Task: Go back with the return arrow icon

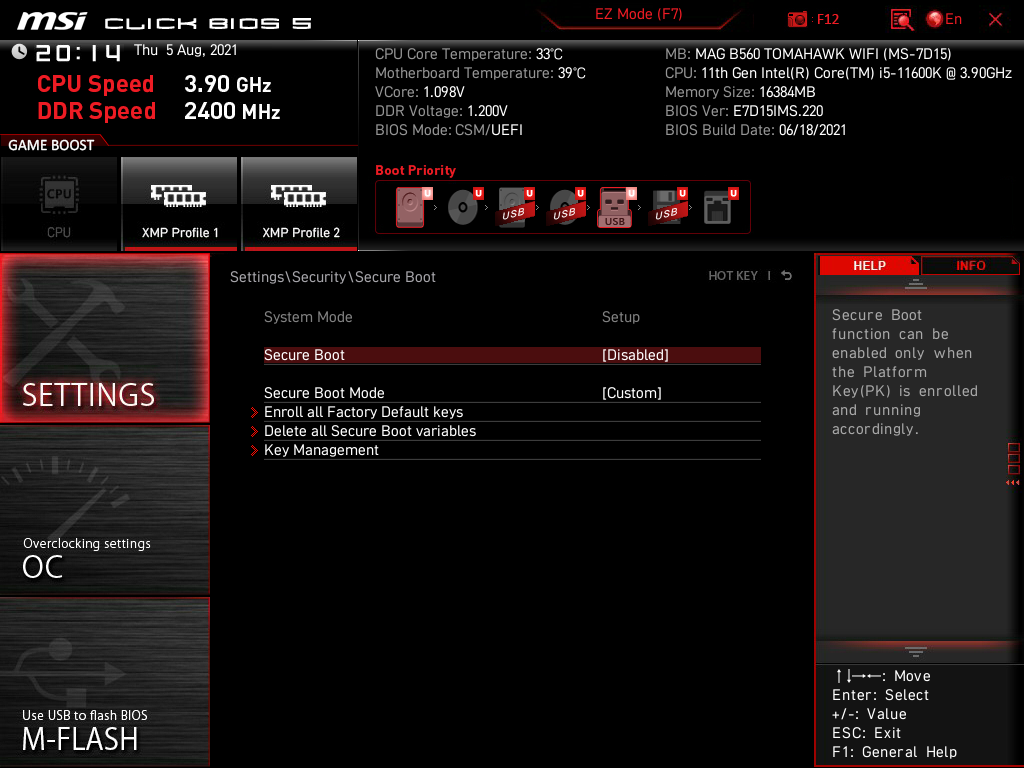Action: [787, 276]
